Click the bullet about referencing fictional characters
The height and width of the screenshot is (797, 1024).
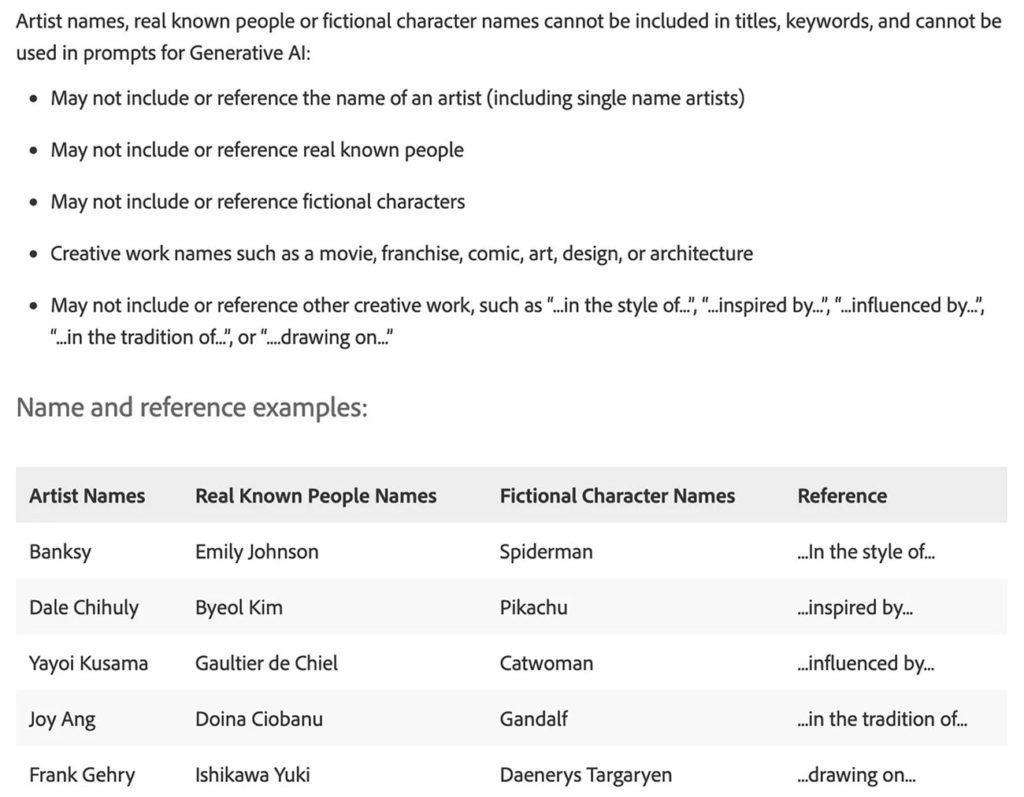click(257, 202)
